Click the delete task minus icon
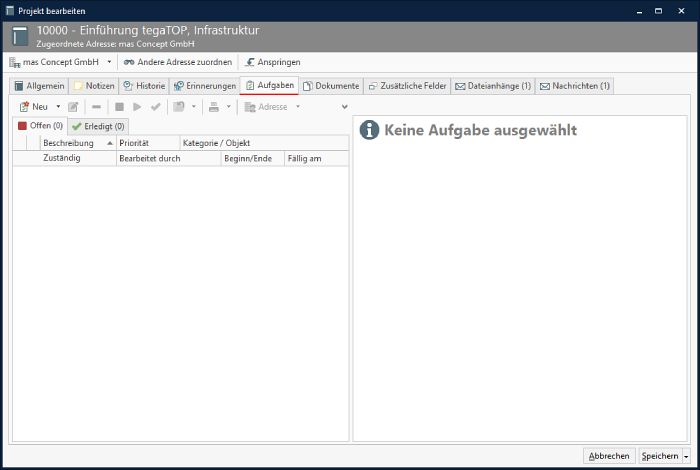This screenshot has height=470, width=700. coord(96,107)
